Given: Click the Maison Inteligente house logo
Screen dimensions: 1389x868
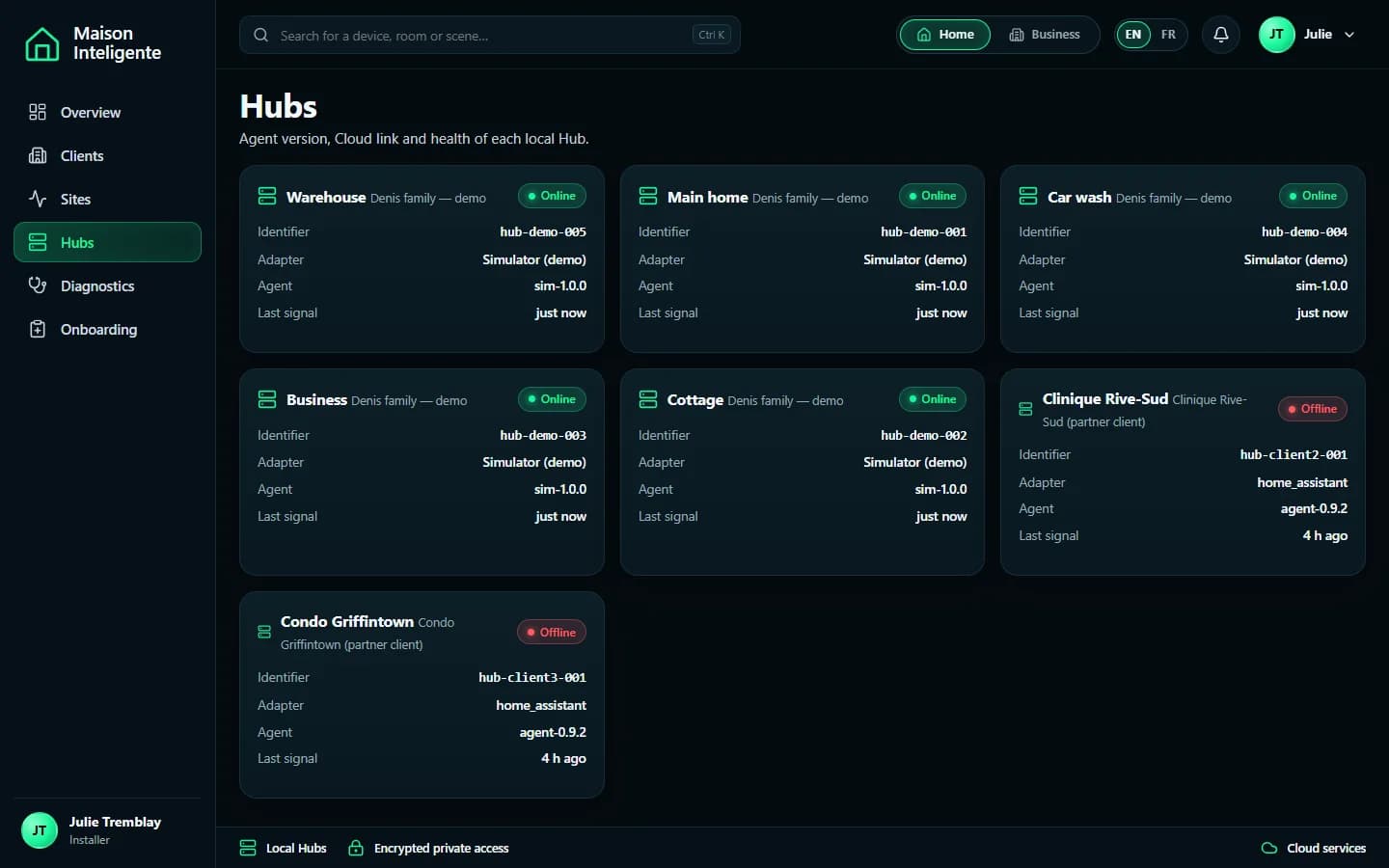Looking at the screenshot, I should pyautogui.click(x=41, y=43).
